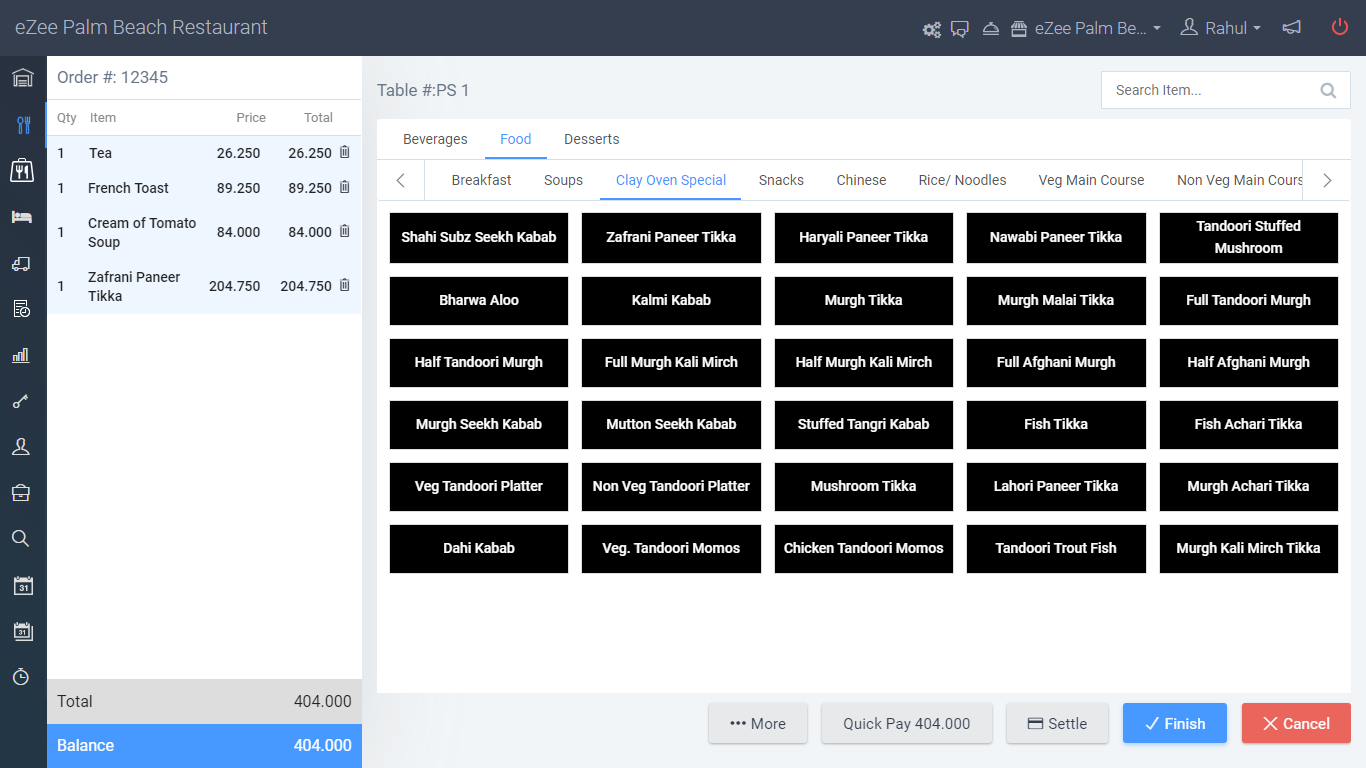Open the bar chart reports sidebar icon
The image size is (1366, 768).
[x=22, y=355]
